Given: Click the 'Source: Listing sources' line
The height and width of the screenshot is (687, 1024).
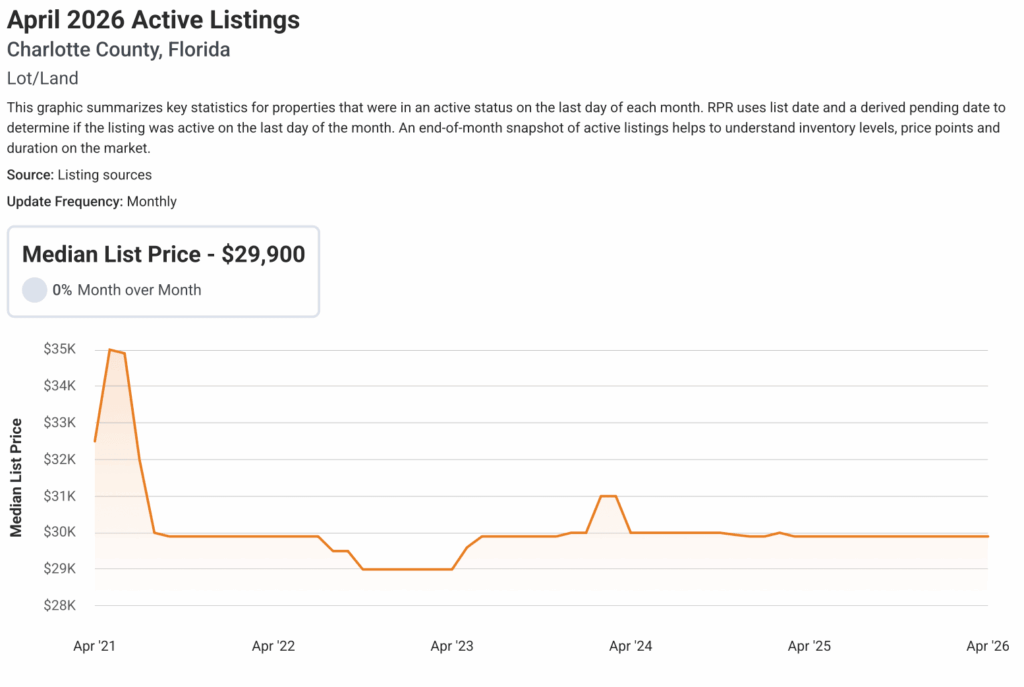Looking at the screenshot, I should point(79,175).
